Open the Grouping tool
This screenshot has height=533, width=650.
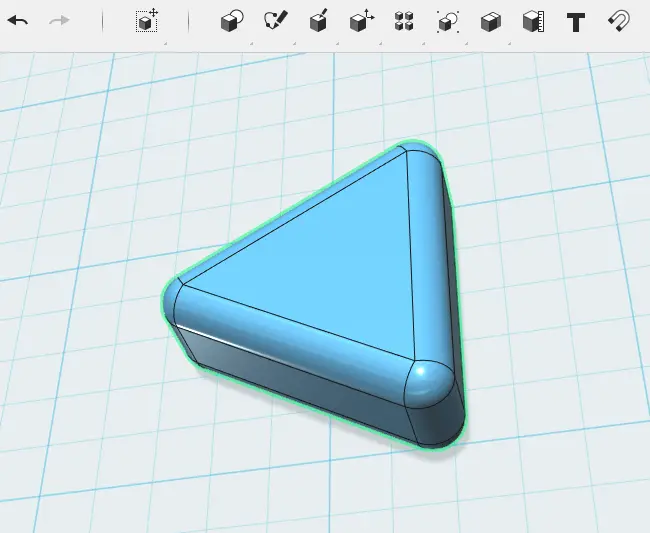448,21
